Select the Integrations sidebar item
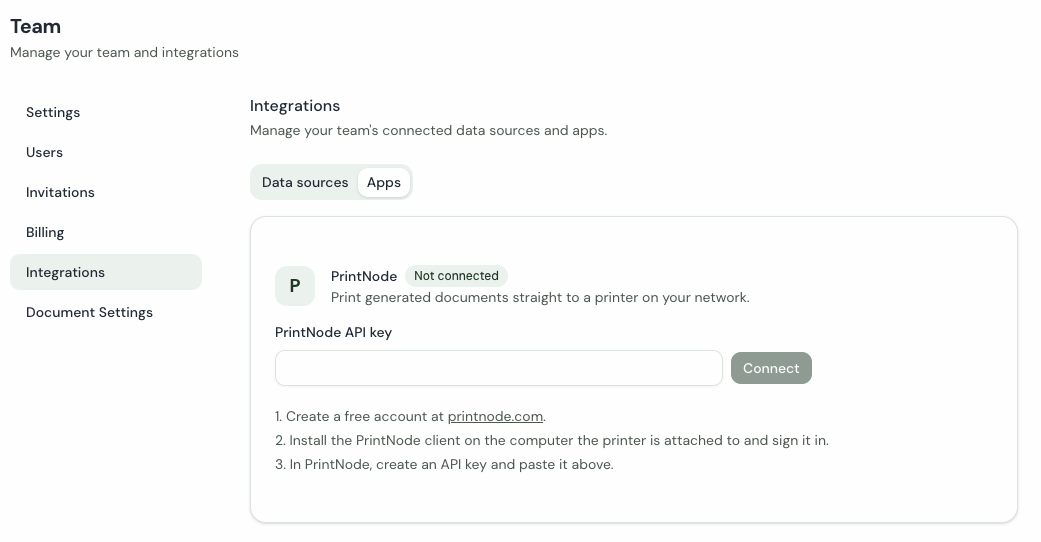1041x542 pixels. pos(106,272)
